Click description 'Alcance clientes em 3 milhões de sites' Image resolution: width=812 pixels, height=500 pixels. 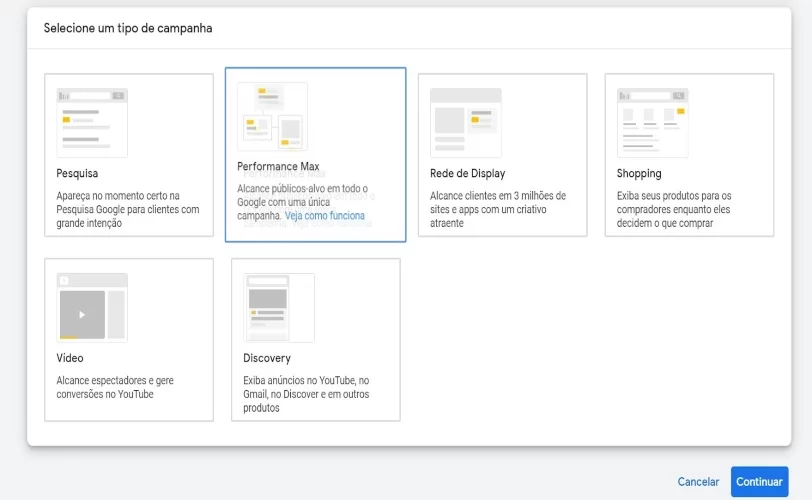[x=498, y=209]
